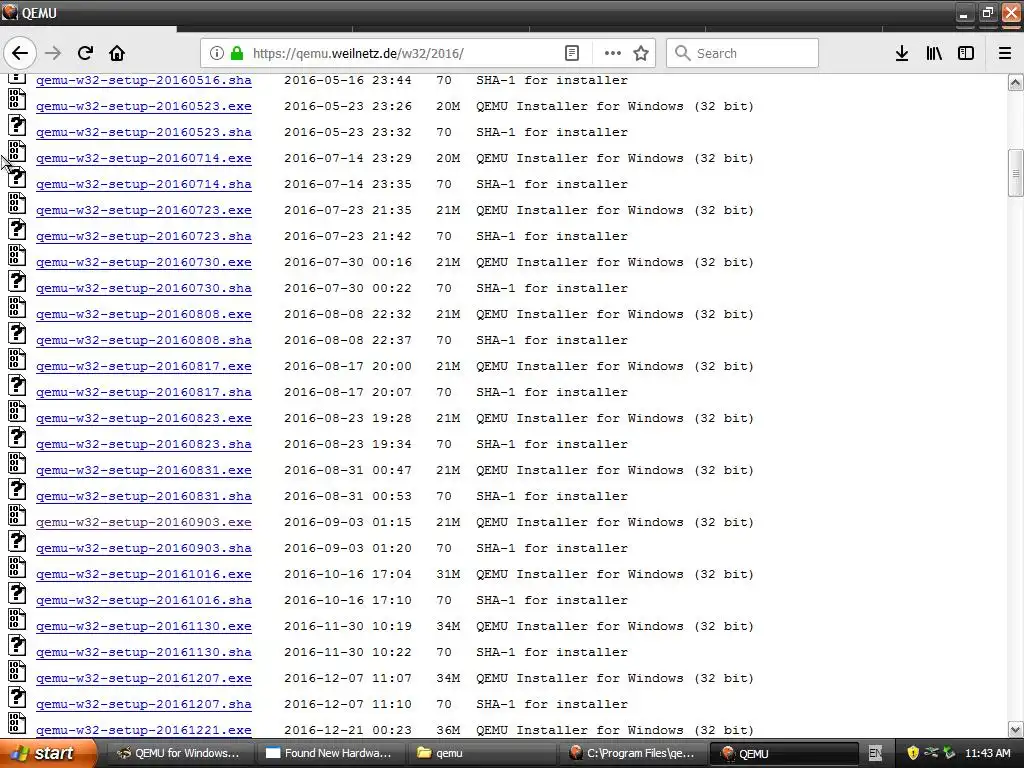The width and height of the screenshot is (1024, 768).
Task: Open qemu-w32-setup-20160831.sha checksum link
Action: [144, 496]
